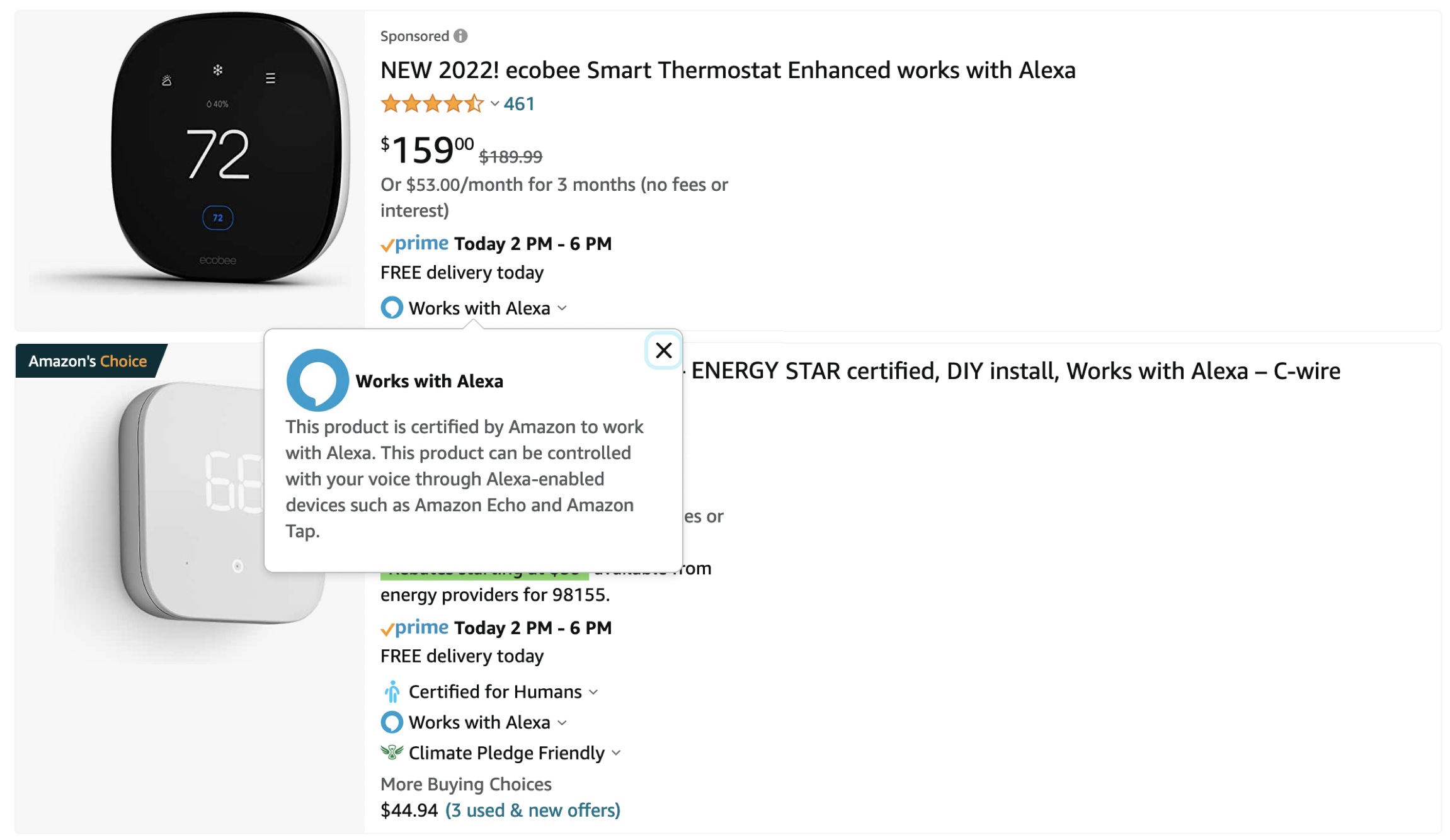The width and height of the screenshot is (1450, 840).
Task: Click the Climate Pledge Friendly leaf icon
Action: [x=392, y=752]
